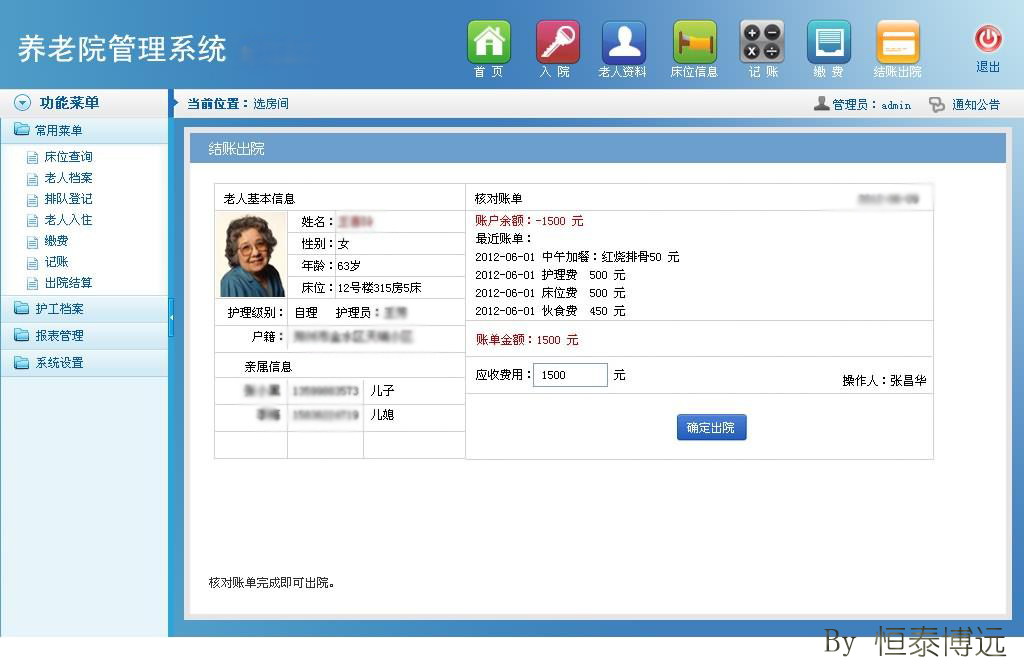Expand the 常用菜单 folder
This screenshot has height=666, width=1024.
click(x=84, y=131)
